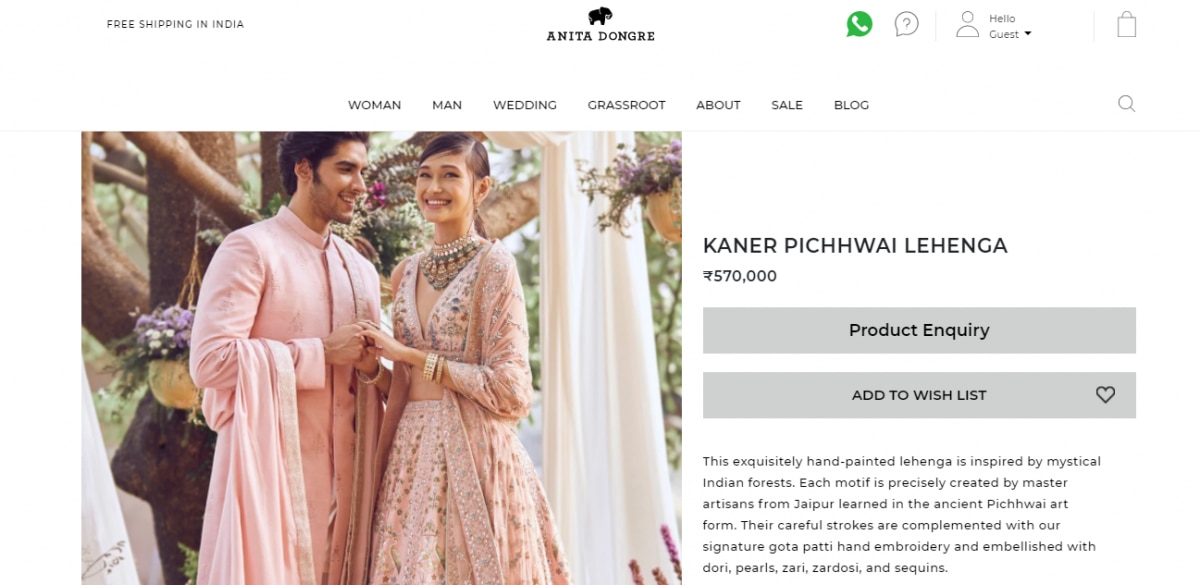Click the lehenga product photo
Screen dimensions: 1200x585
pos(381,358)
